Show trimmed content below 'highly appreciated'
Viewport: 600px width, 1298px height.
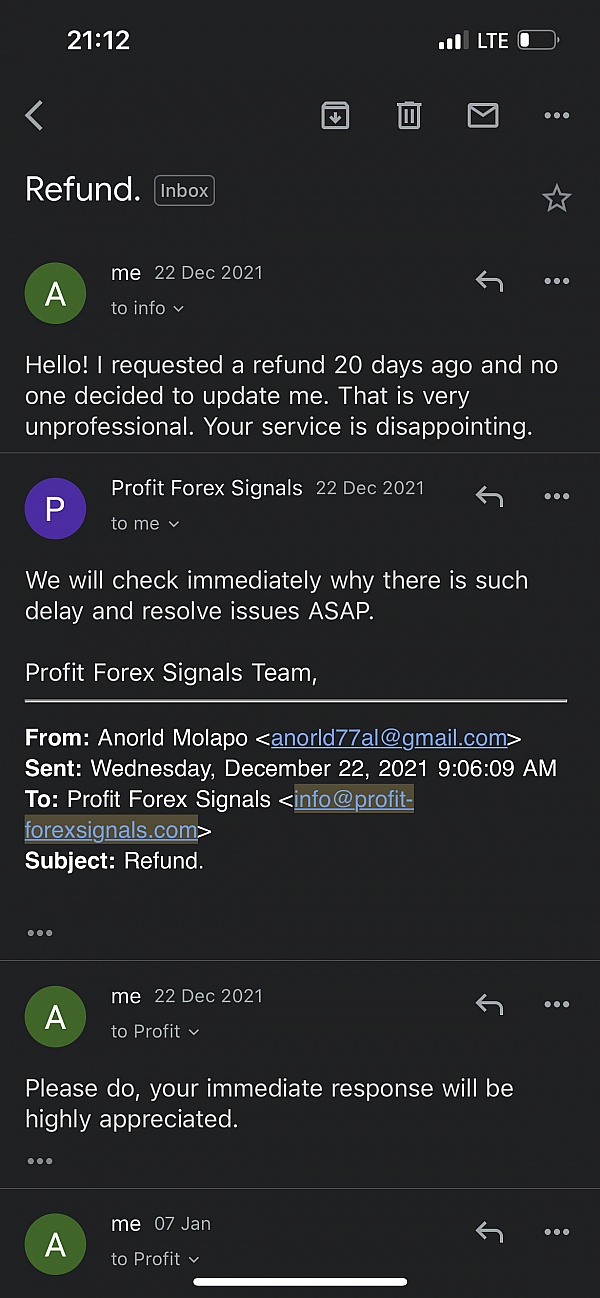tap(40, 1161)
